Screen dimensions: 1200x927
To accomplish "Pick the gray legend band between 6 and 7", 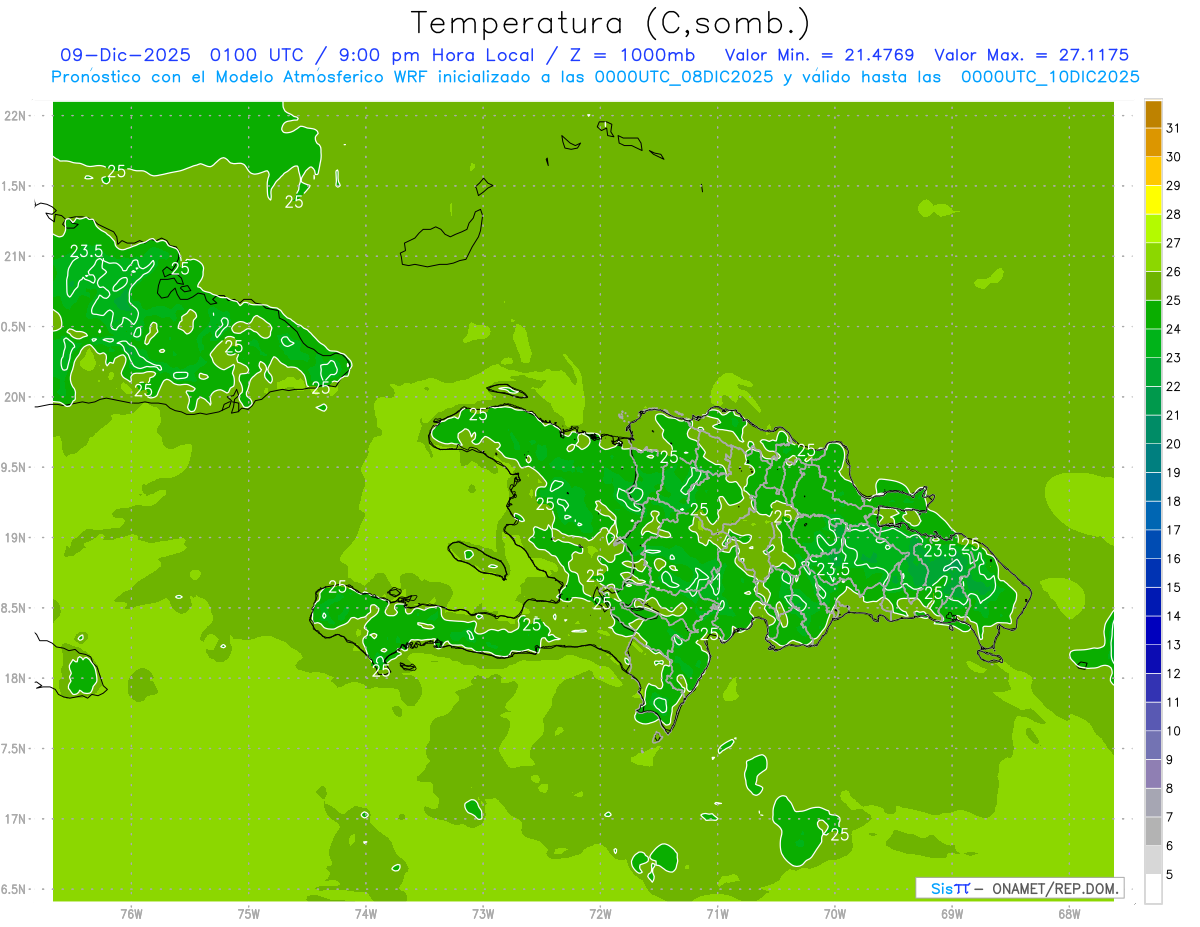I will (x=1153, y=832).
